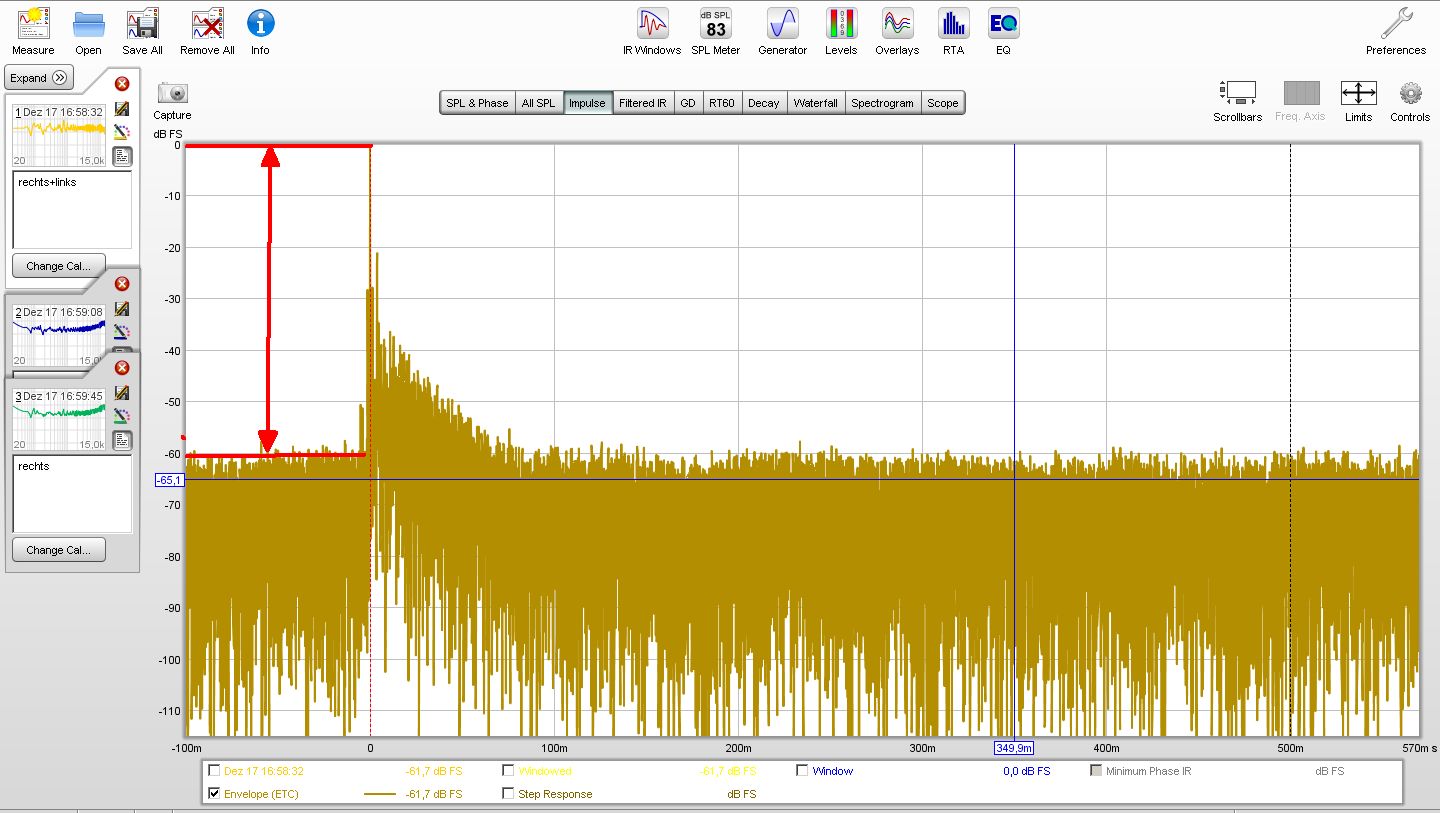This screenshot has width=1440, height=813.
Task: Toggle notes panel for measurement 1
Action: 122,156
